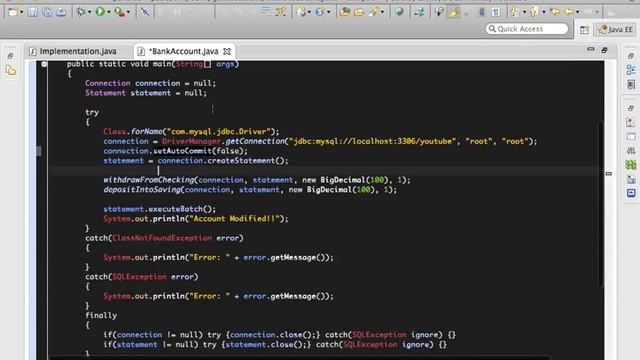Click the New file wizard icon
The image size is (640, 360).
point(13,12)
